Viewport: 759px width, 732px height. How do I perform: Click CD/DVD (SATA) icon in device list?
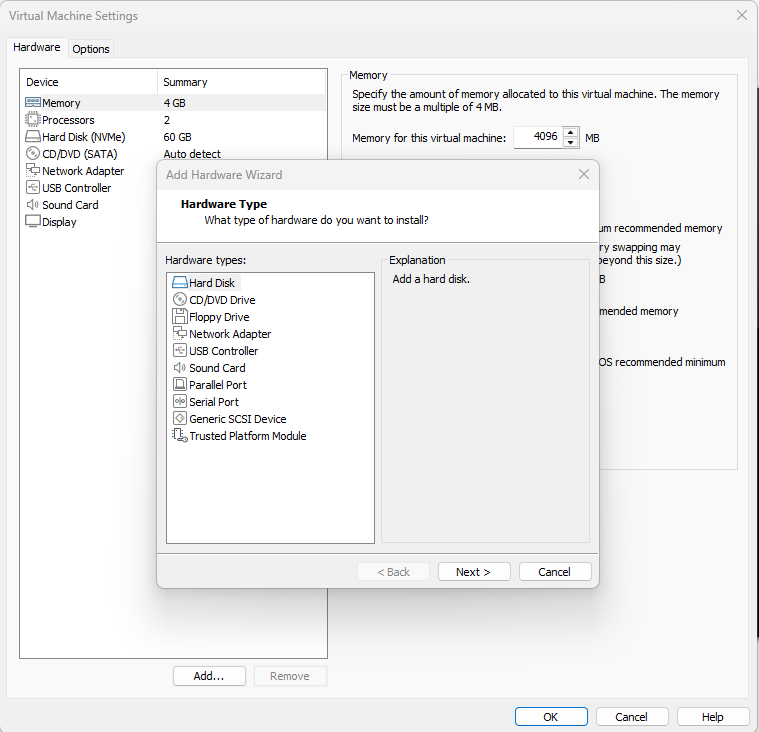[32, 153]
